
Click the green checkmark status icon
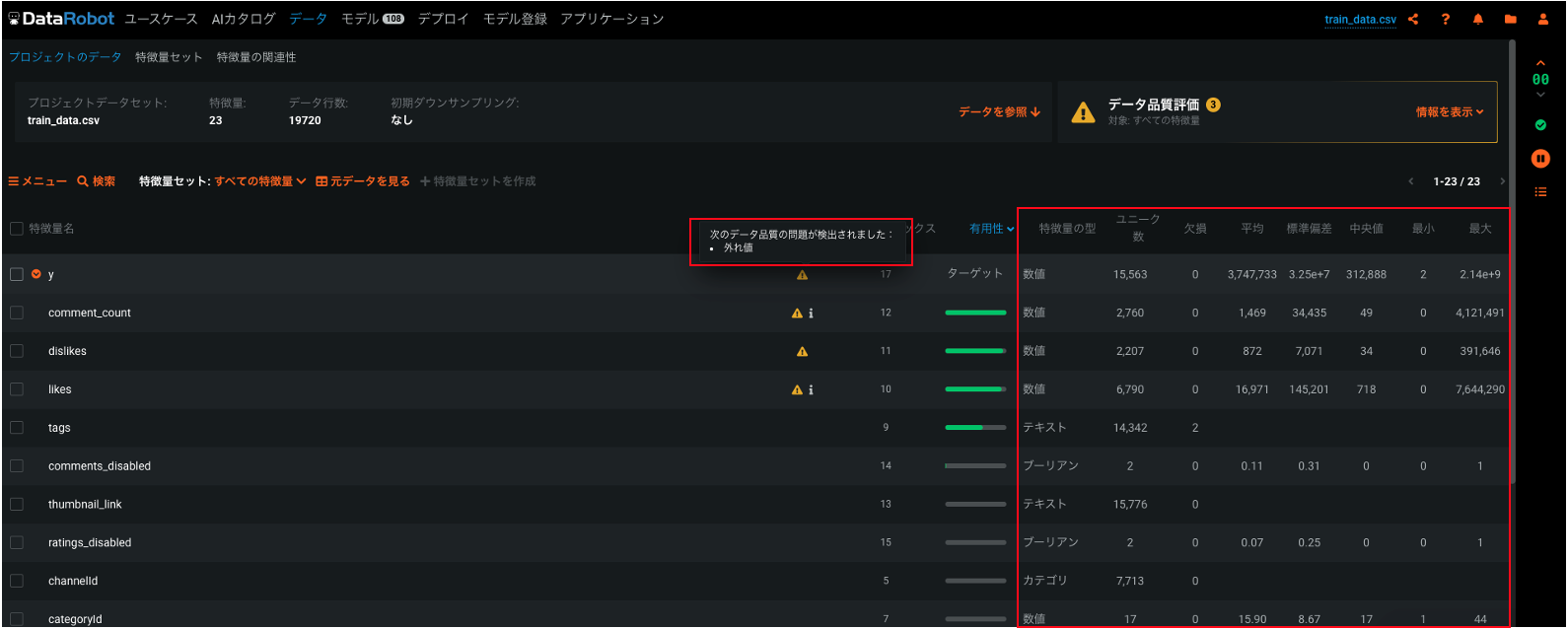coord(1540,125)
